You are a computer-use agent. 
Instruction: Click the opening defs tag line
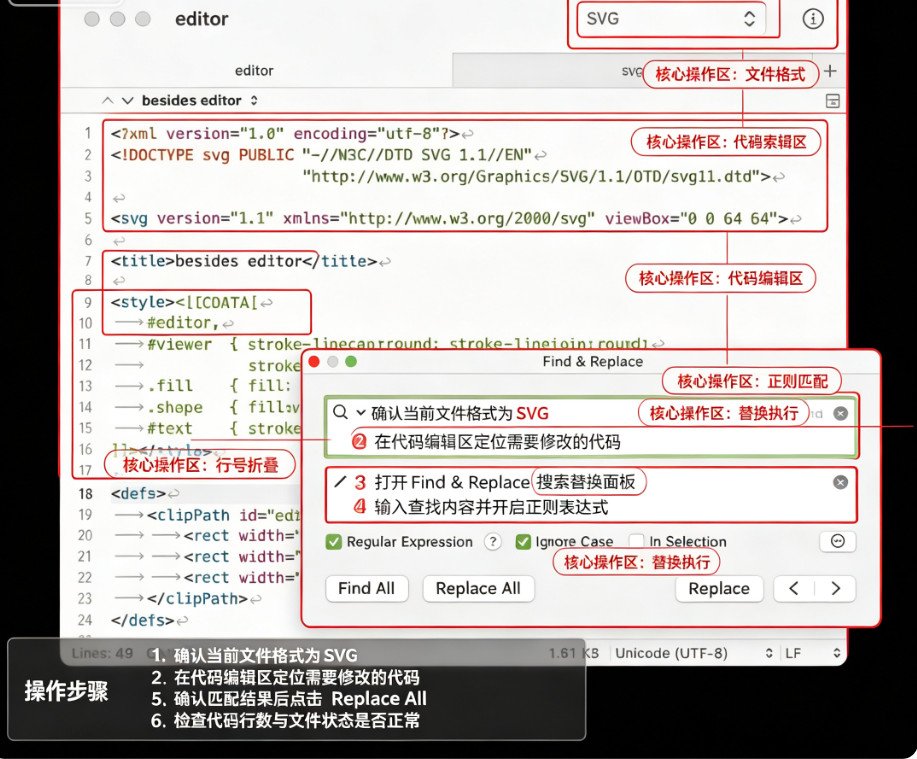[138, 494]
